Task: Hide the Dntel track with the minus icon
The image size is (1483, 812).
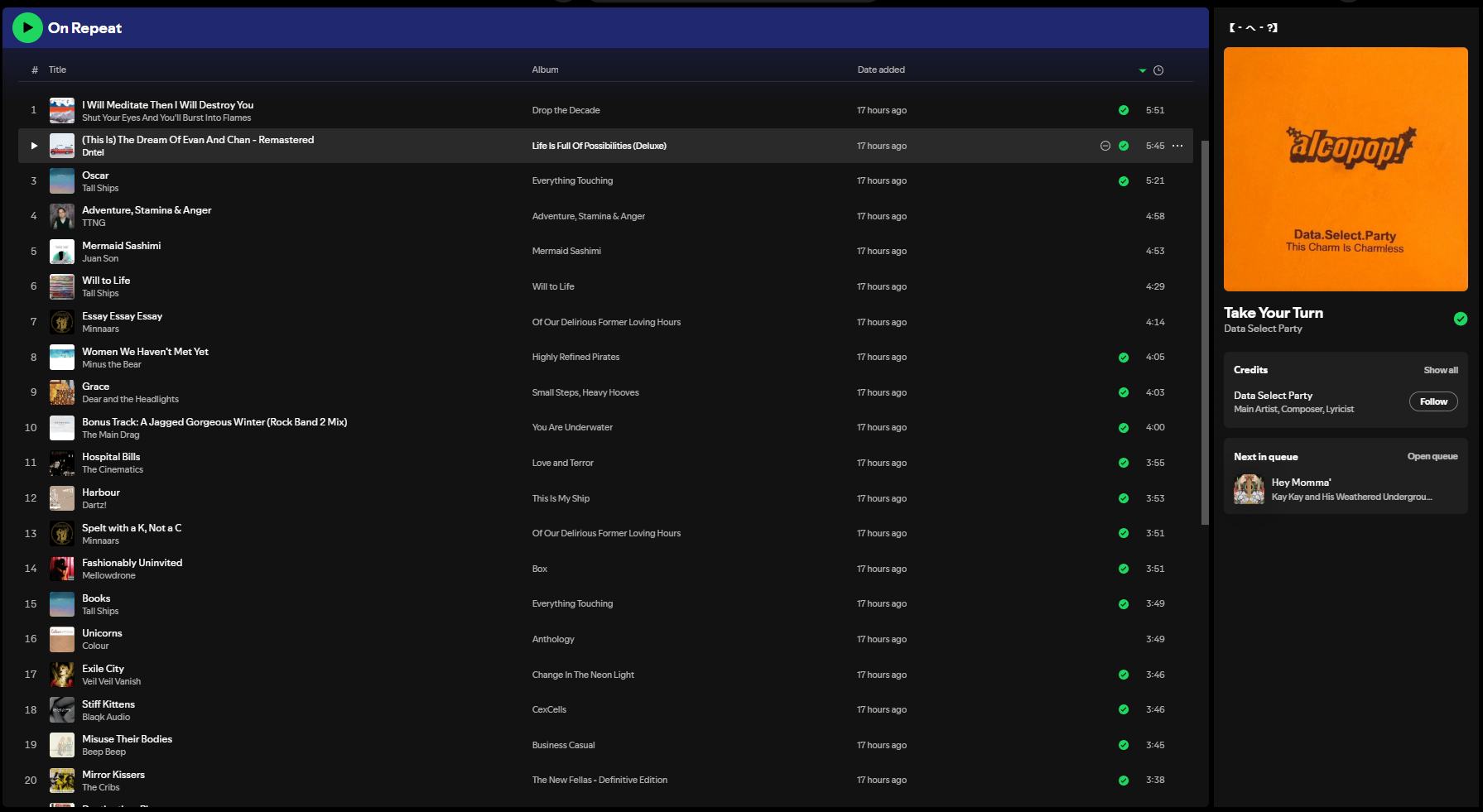Action: tap(1105, 146)
